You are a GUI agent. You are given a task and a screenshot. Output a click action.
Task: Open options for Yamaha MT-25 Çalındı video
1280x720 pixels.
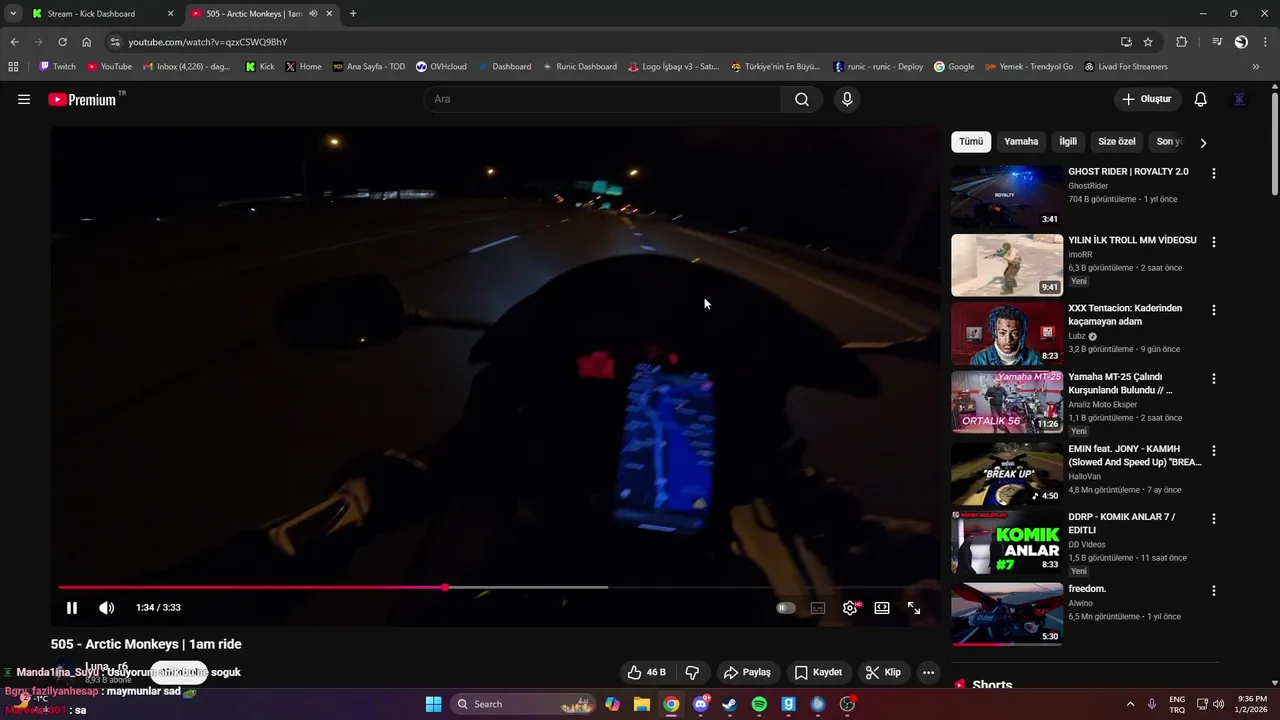point(1214,379)
